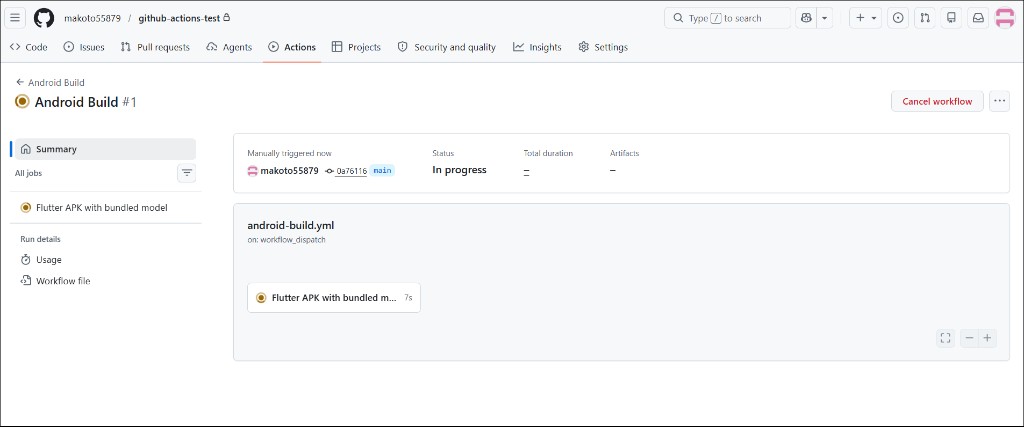Open the Insights tab
This screenshot has width=1024, height=427.
click(537, 47)
